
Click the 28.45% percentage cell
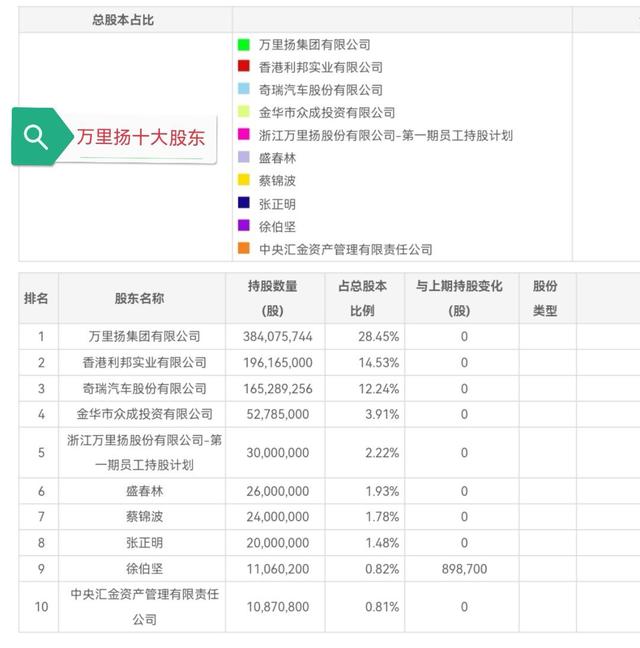378,337
